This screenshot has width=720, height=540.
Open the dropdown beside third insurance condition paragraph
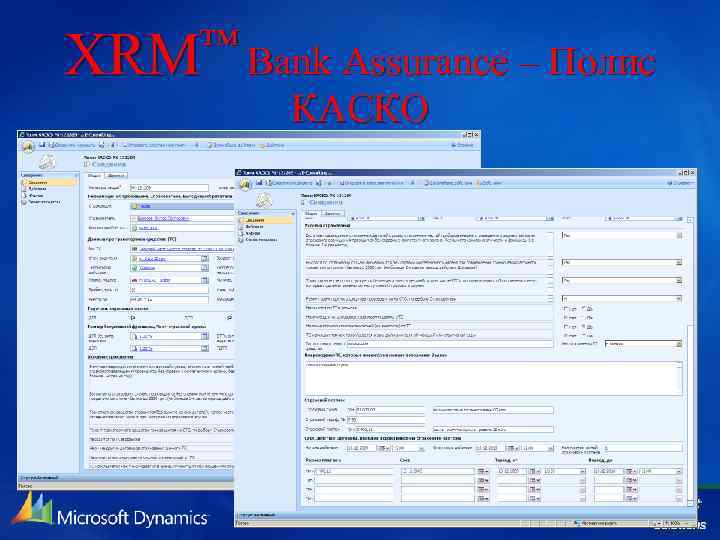pyautogui.click(x=679, y=280)
